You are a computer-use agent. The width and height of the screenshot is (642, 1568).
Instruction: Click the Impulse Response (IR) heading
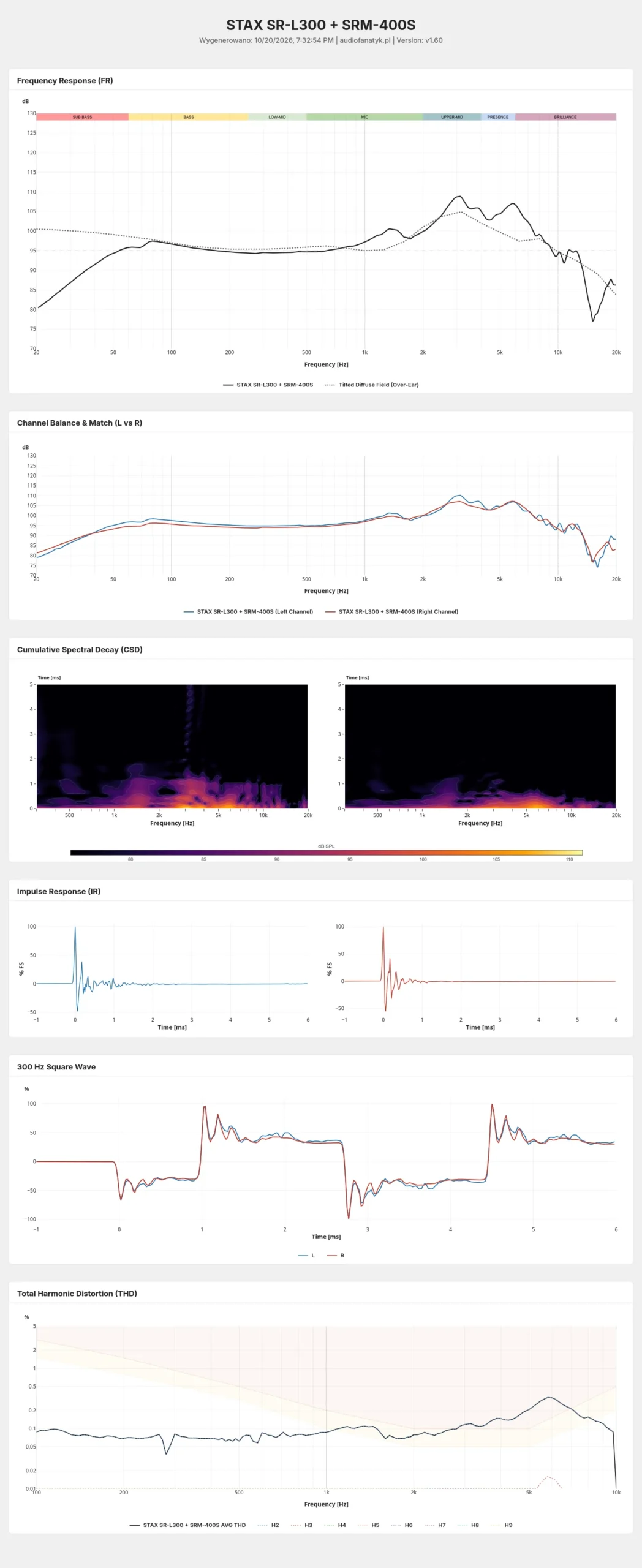pos(59,892)
